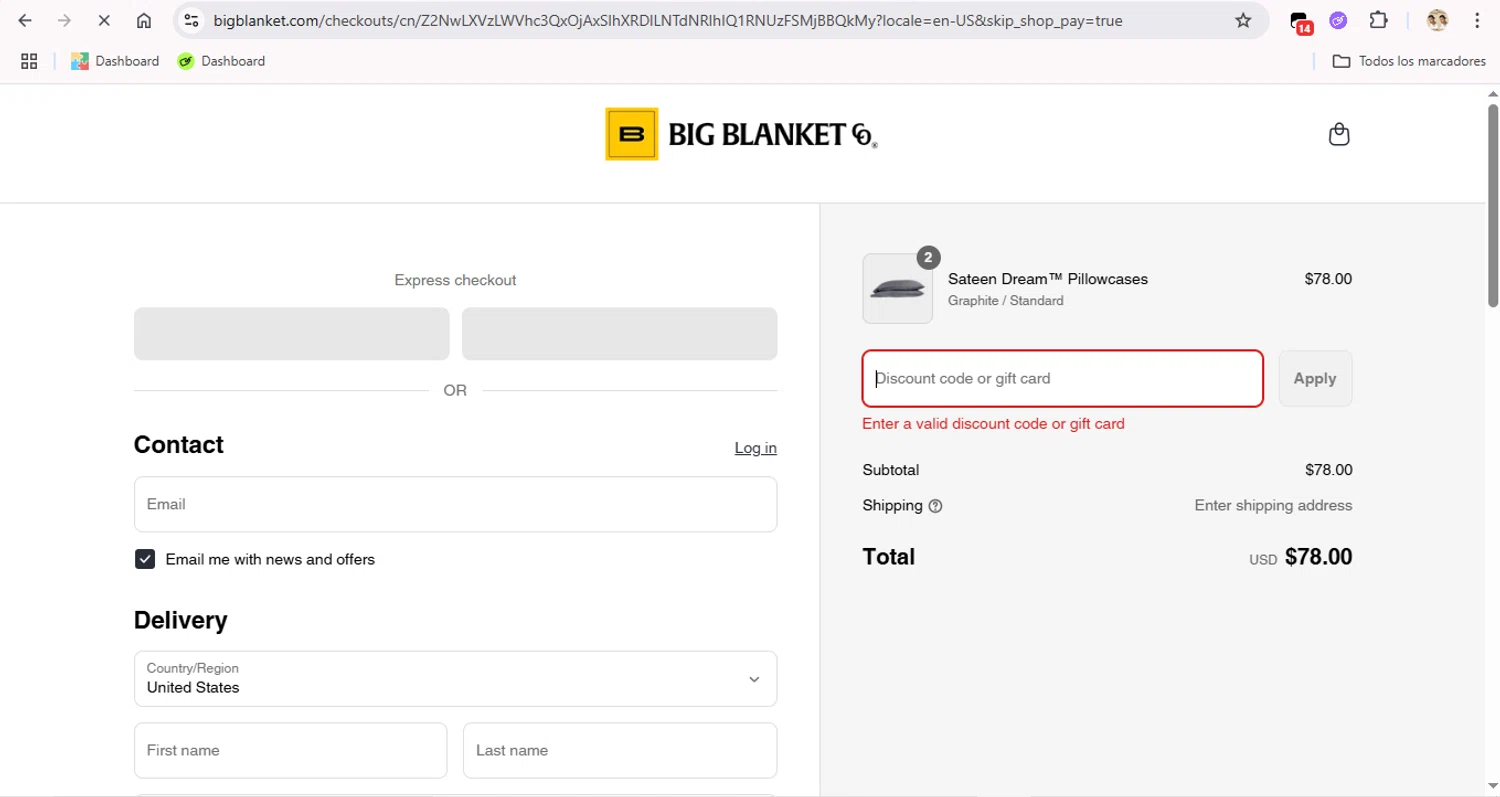Viewport: 1500px width, 797px height.
Task: Click the 'Enter a valid discount code' error text
Action: click(993, 424)
